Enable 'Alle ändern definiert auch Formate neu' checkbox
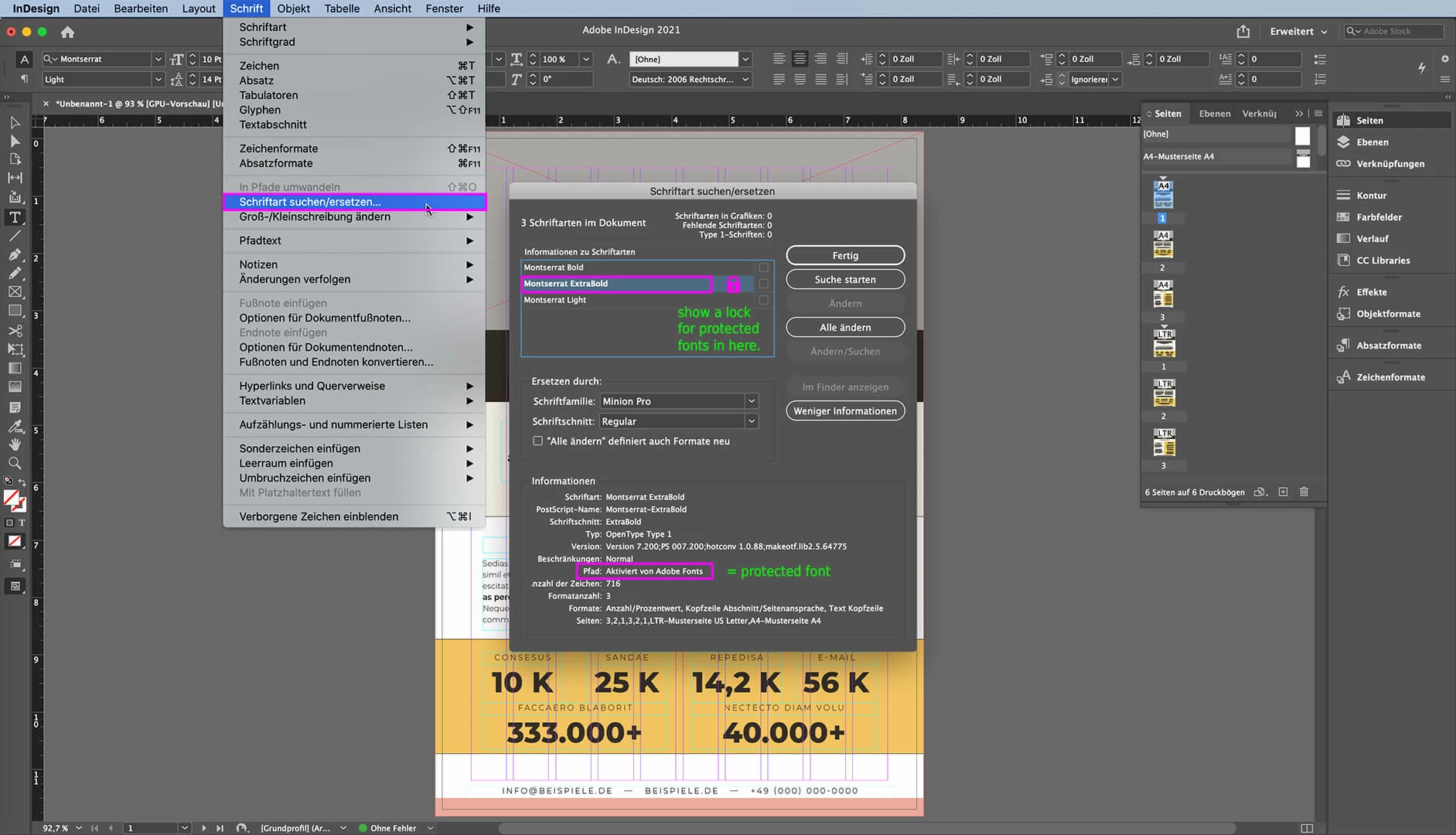Viewport: 1456px width, 835px height. tap(538, 441)
